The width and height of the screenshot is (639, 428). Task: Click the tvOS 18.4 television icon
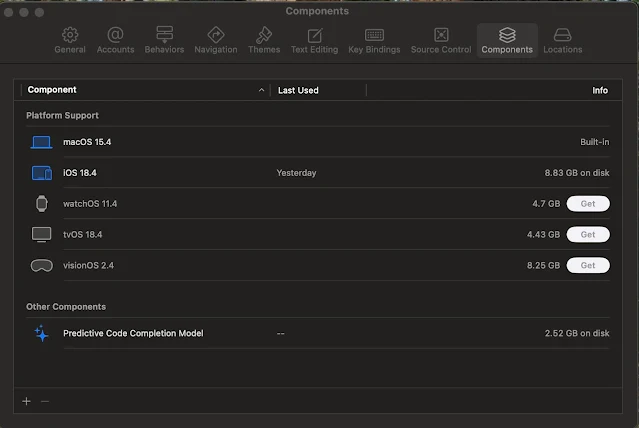pyautogui.click(x=42, y=235)
